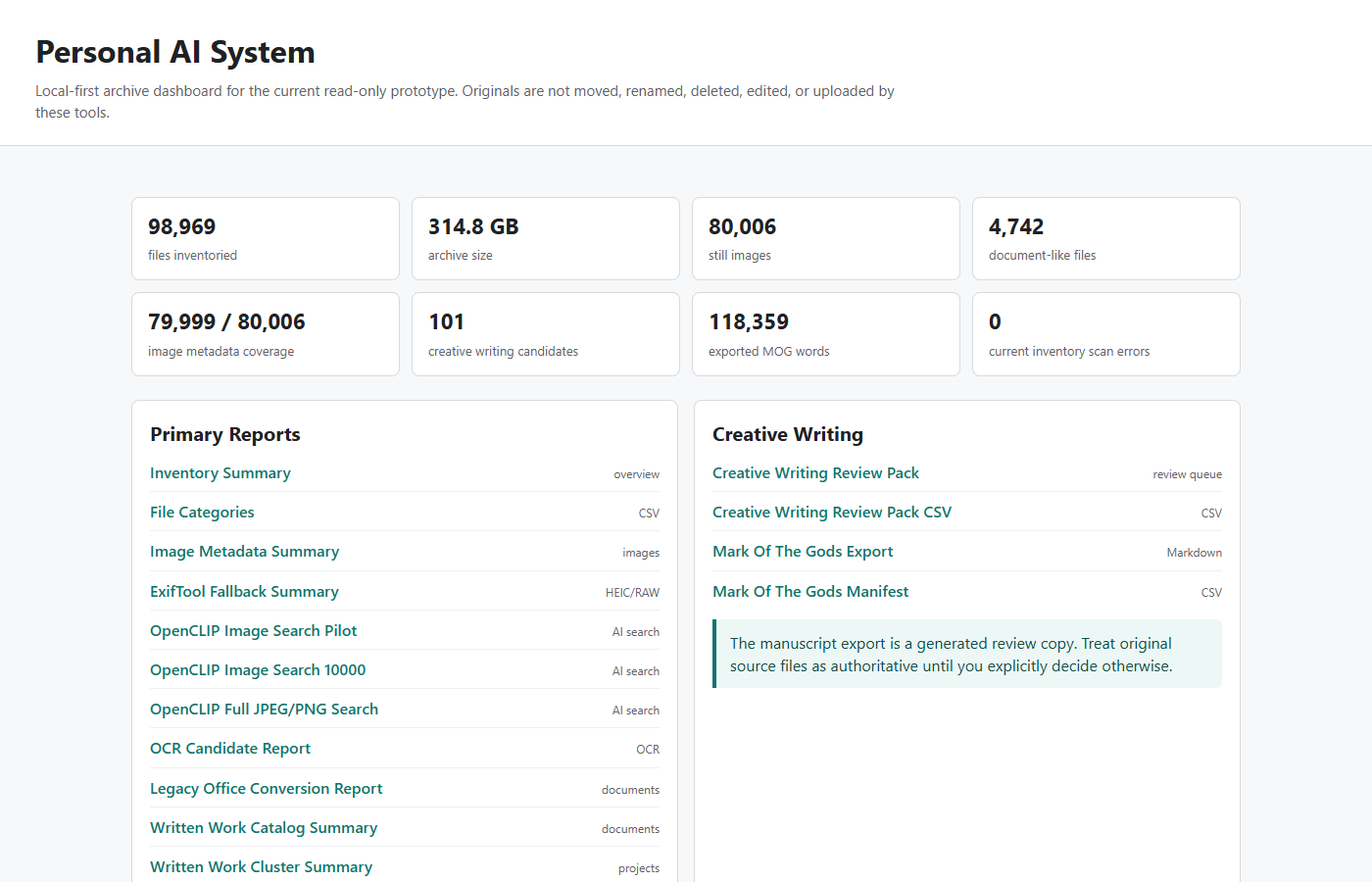Click the 118,359 exported MOG words card
Image resolution: width=1372 pixels, height=882 pixels.
[826, 334]
